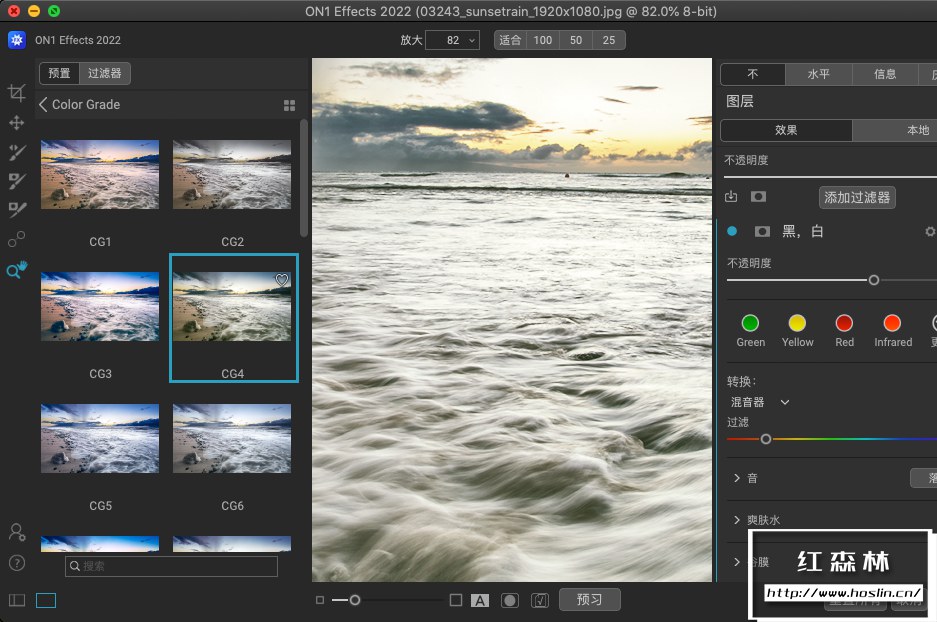Click the gear settings icon for 黑,白 filter
The height and width of the screenshot is (622, 937).
[x=930, y=231]
